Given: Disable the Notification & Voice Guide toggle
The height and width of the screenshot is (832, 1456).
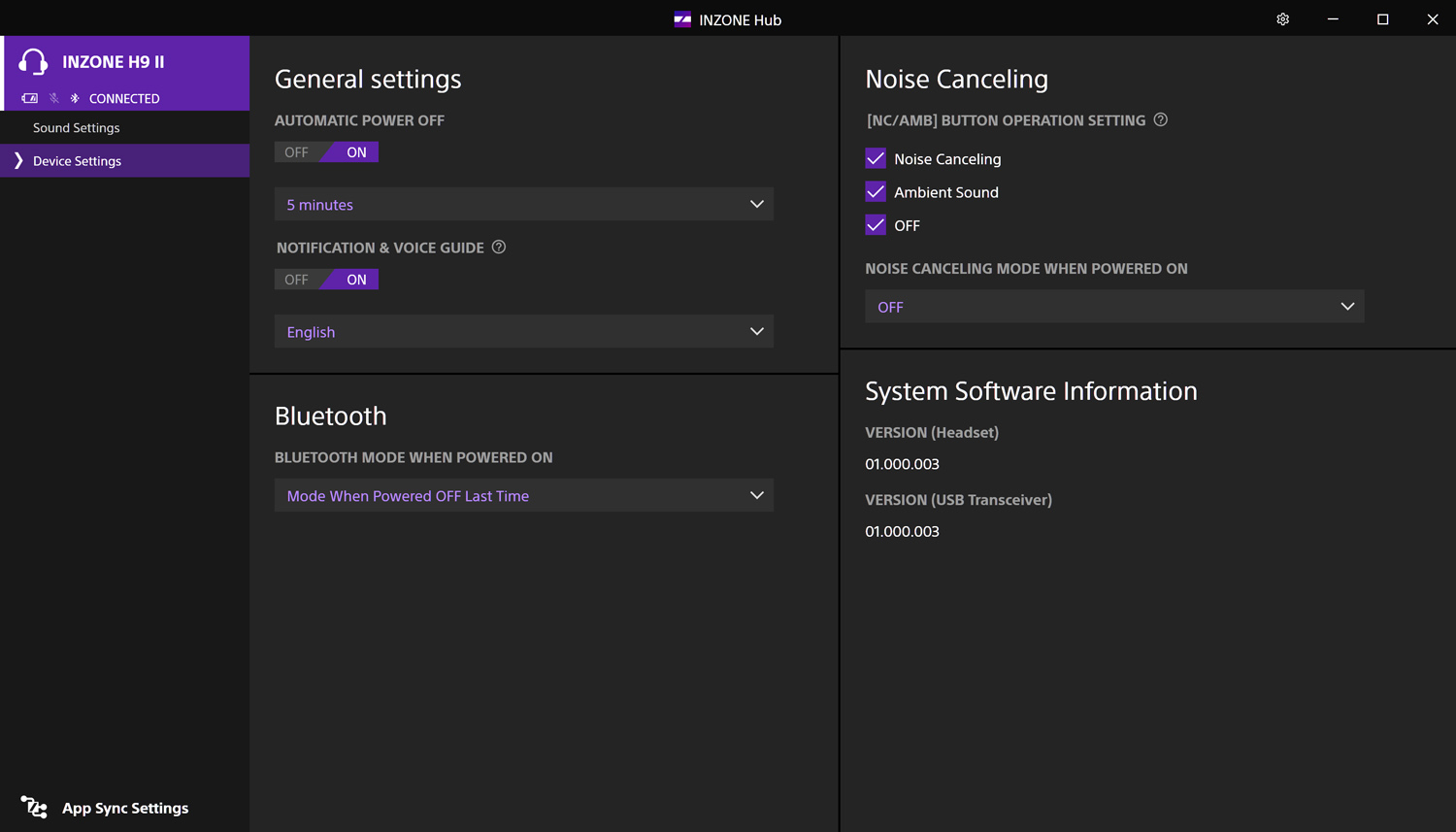Looking at the screenshot, I should coord(297,280).
